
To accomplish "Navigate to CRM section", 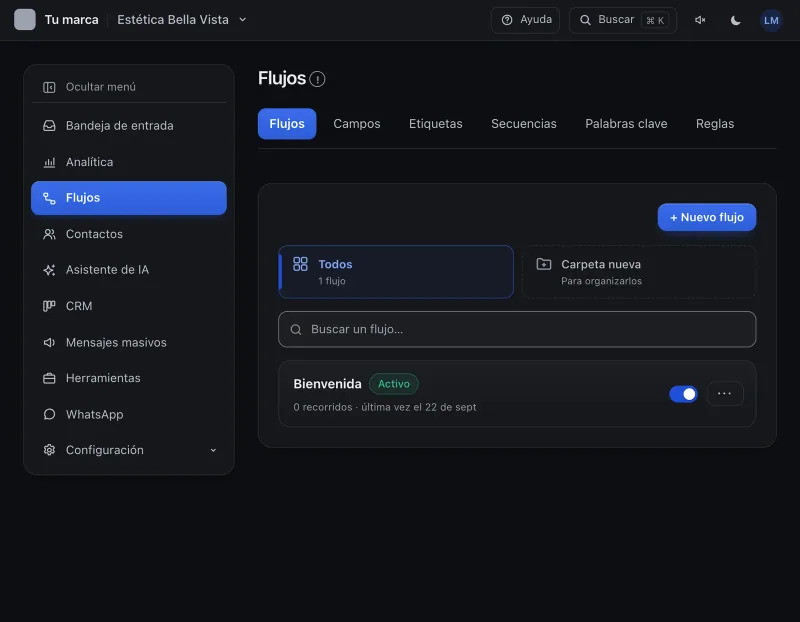I will click(129, 306).
